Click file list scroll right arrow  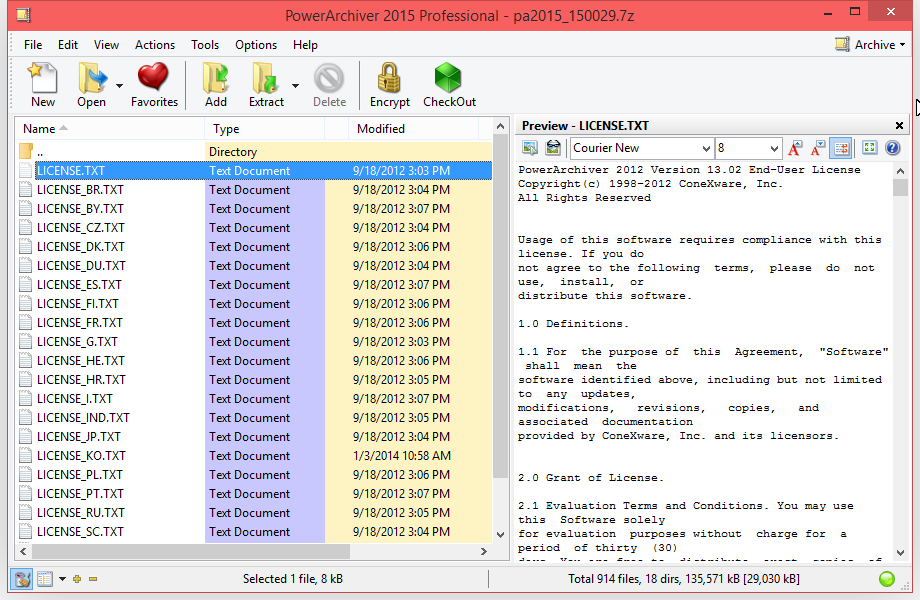[x=483, y=551]
